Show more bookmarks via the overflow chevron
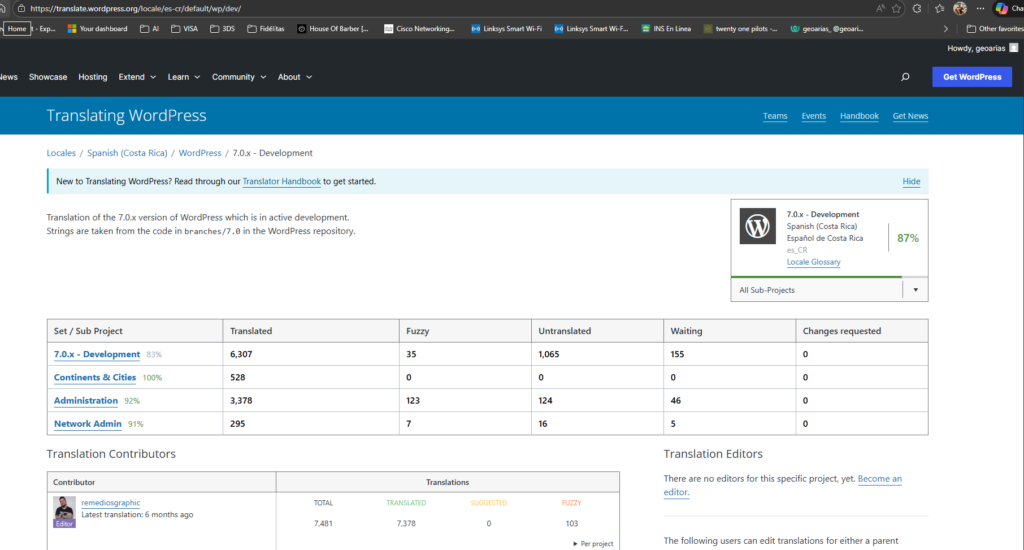This screenshot has height=550, width=1024. tap(946, 29)
